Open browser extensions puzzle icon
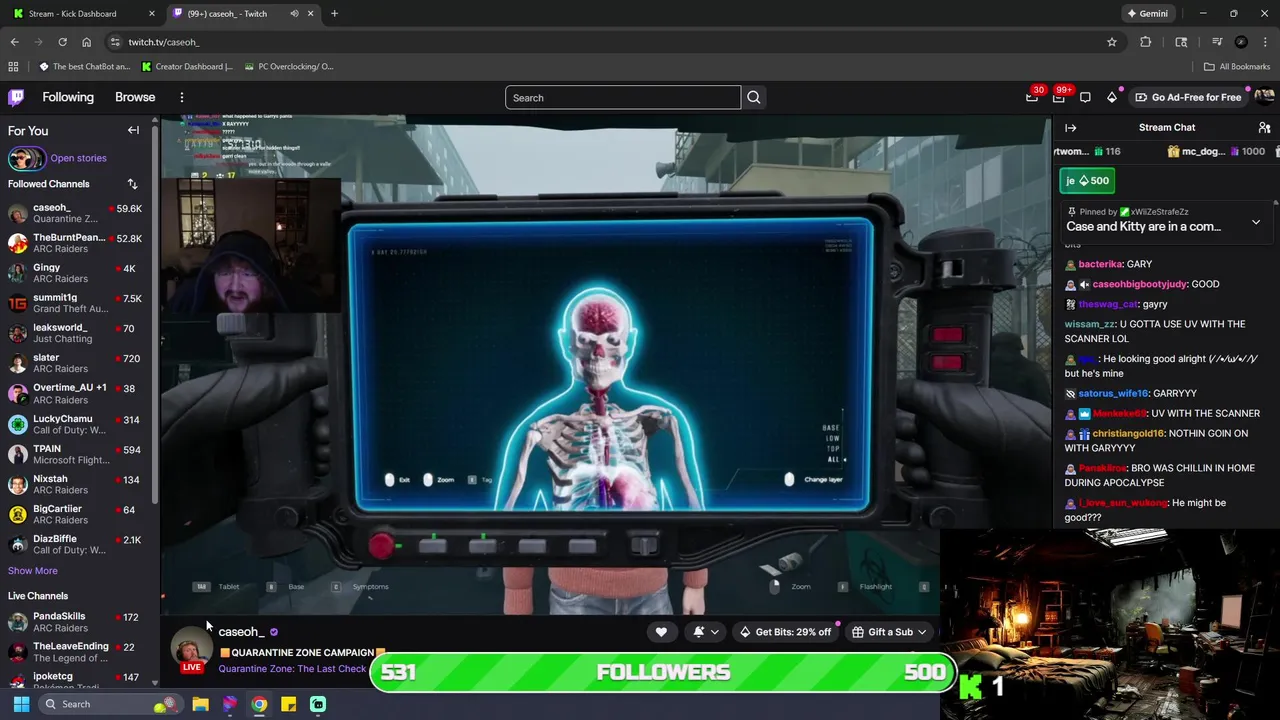 coord(1146,42)
